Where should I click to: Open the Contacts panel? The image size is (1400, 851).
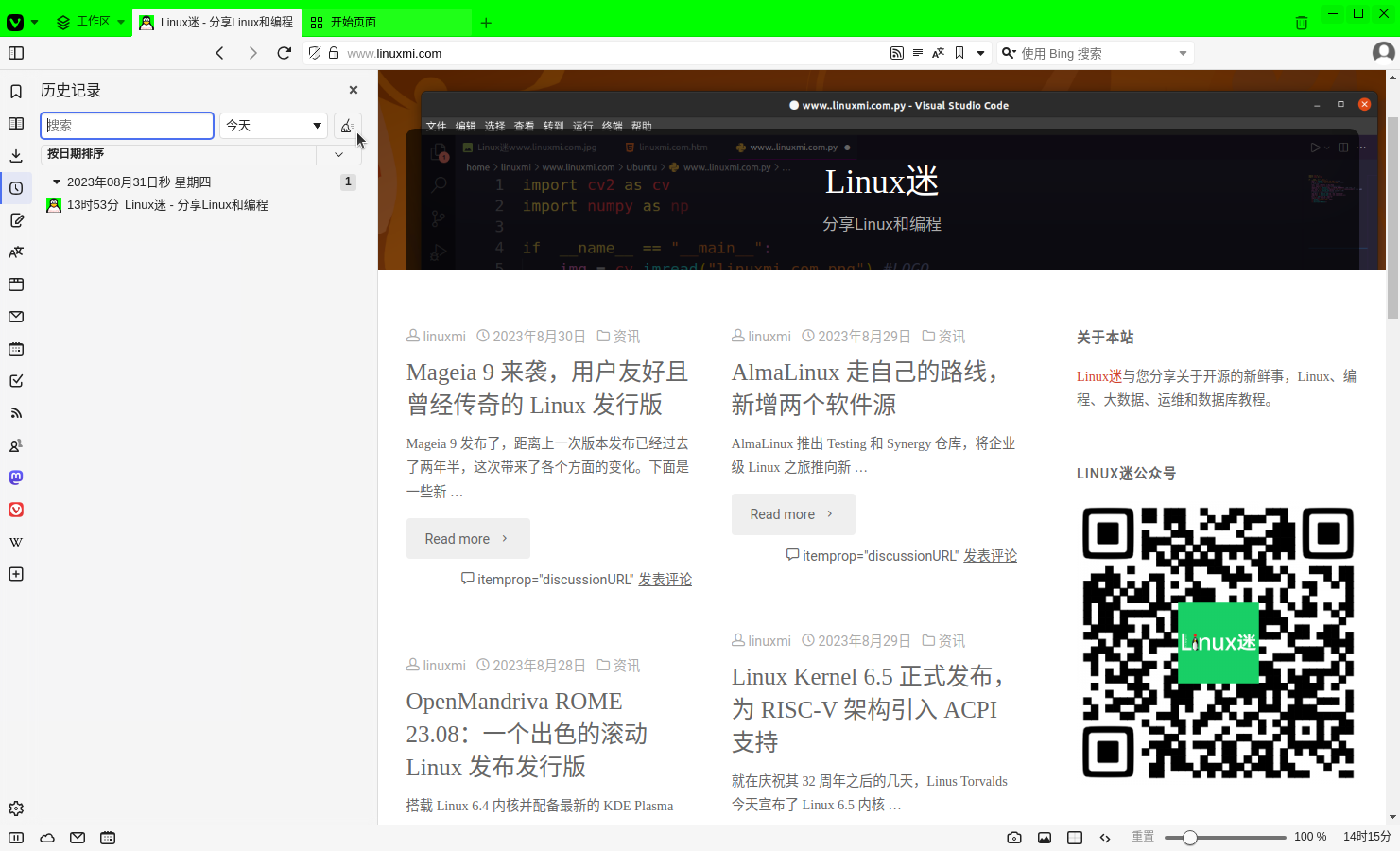16,445
